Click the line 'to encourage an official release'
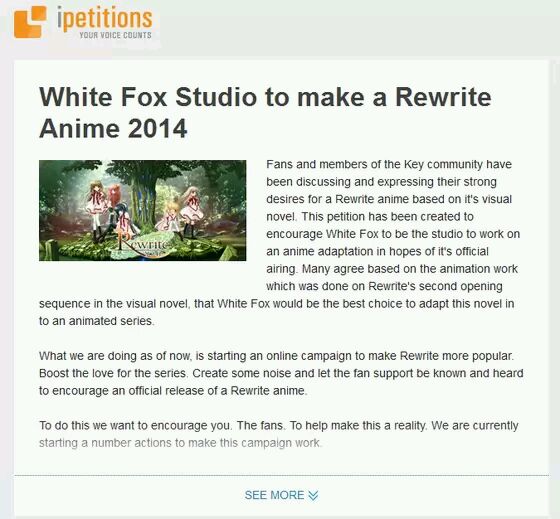This screenshot has height=519, width=560. tap(173, 390)
